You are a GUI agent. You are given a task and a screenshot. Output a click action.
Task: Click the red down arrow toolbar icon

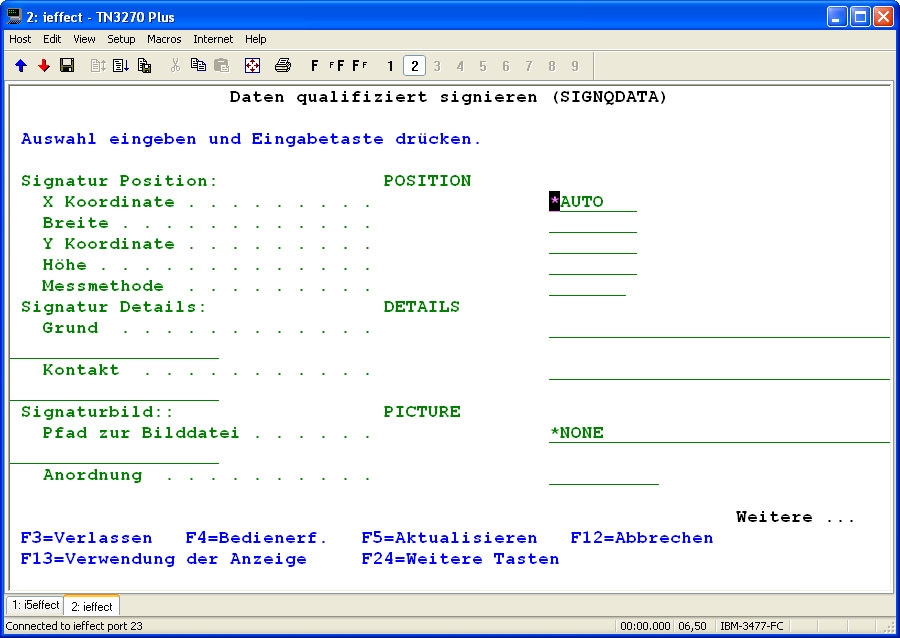click(x=44, y=66)
